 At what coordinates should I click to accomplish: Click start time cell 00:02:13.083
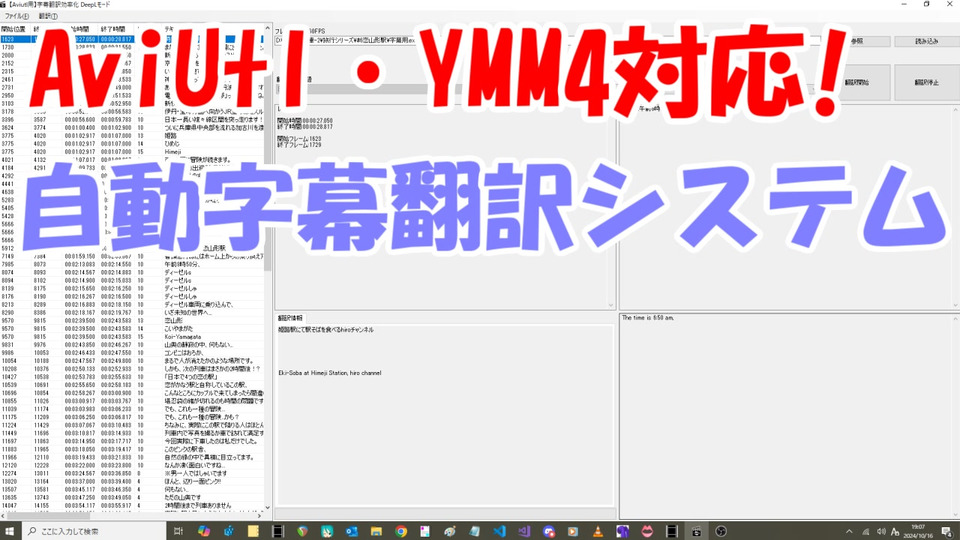(80, 264)
